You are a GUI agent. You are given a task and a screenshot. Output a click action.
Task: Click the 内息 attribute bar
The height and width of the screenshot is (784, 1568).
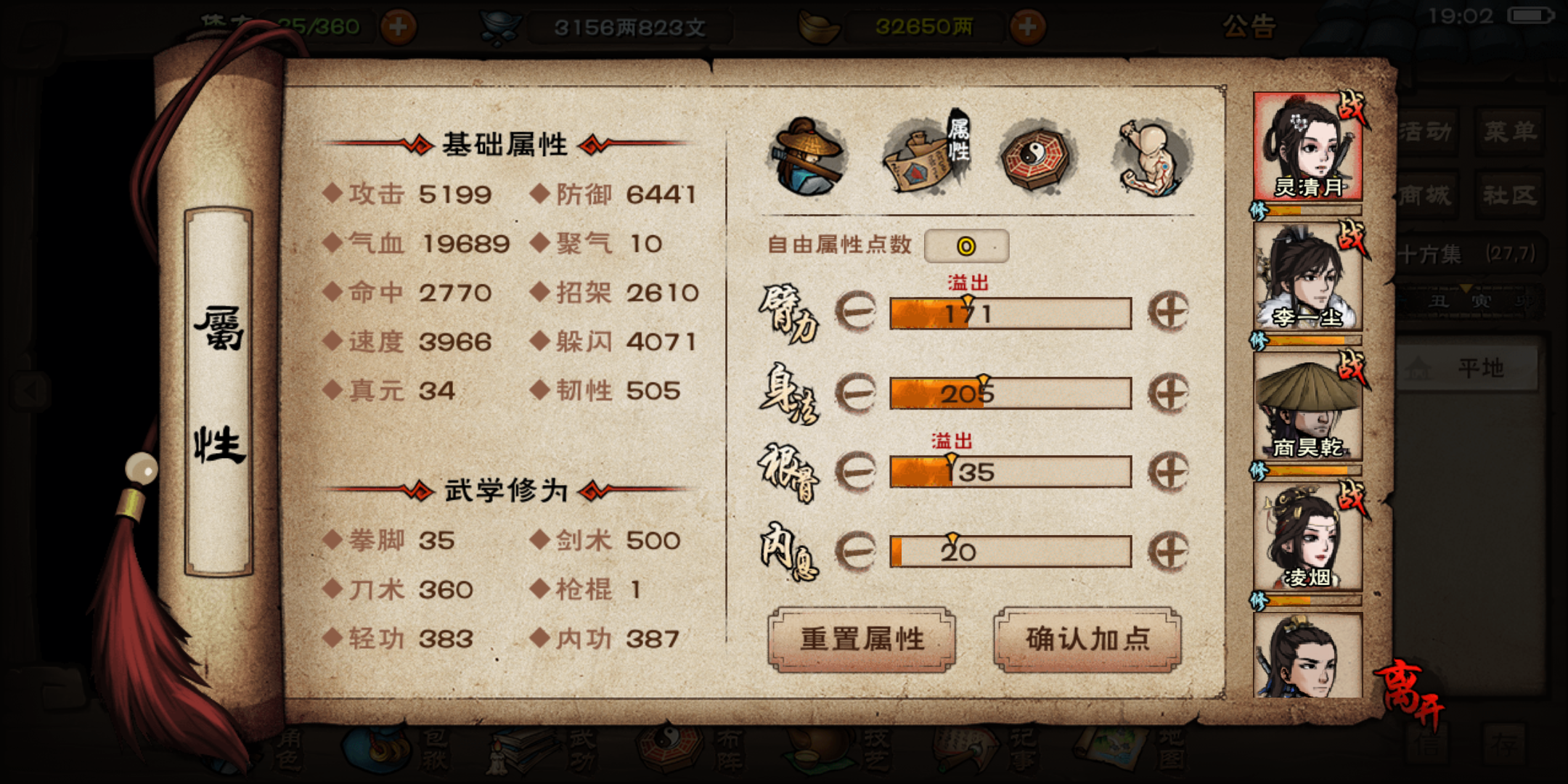pos(1010,552)
